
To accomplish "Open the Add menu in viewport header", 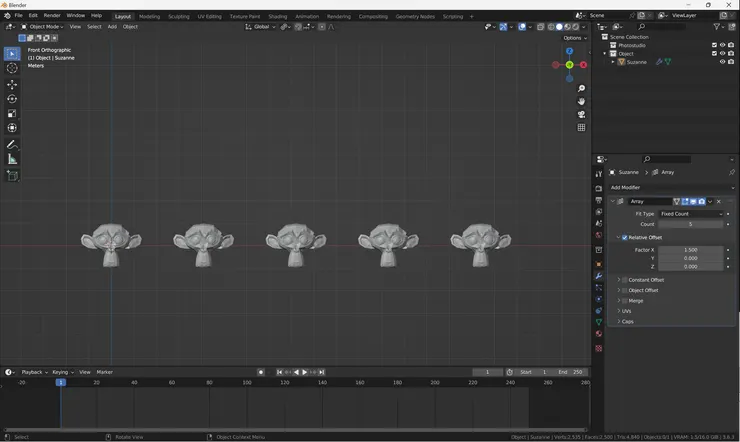I will 112,27.
